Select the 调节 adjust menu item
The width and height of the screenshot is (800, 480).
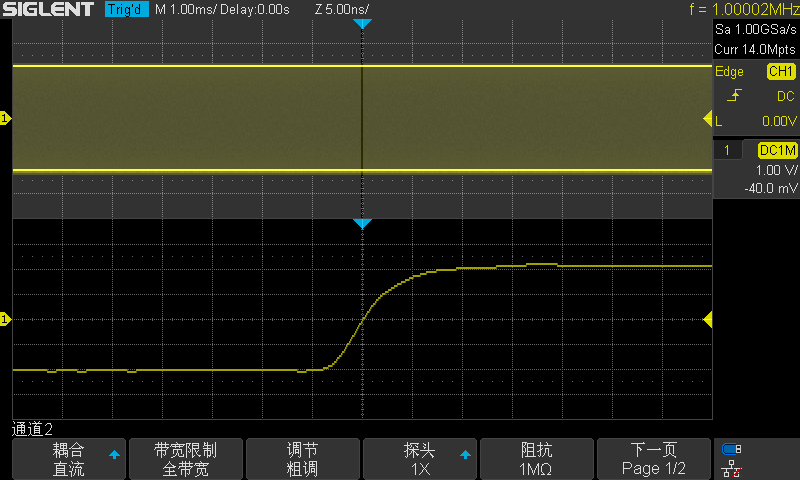click(x=302, y=459)
